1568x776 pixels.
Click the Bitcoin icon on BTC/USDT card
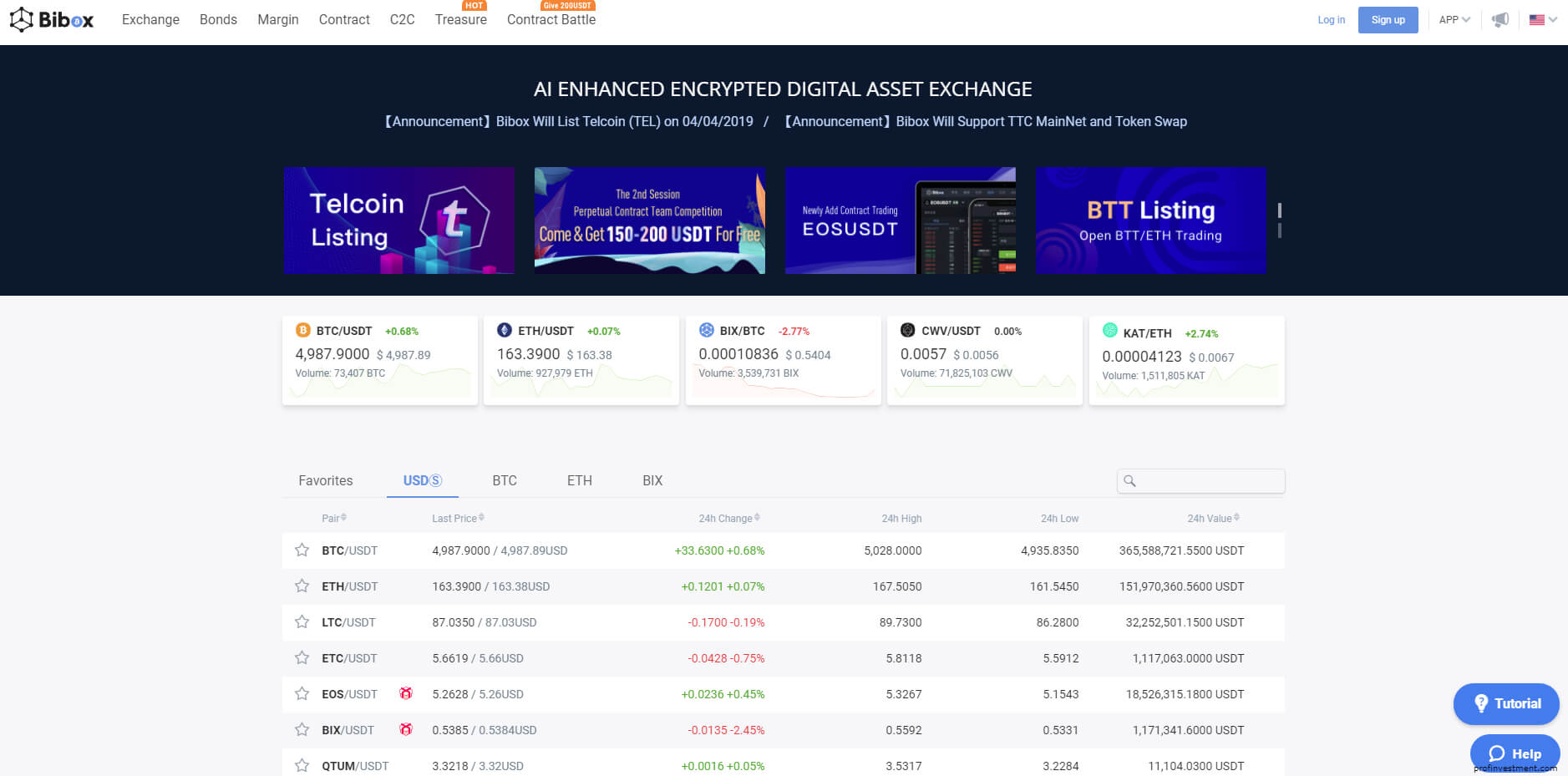[x=303, y=330]
